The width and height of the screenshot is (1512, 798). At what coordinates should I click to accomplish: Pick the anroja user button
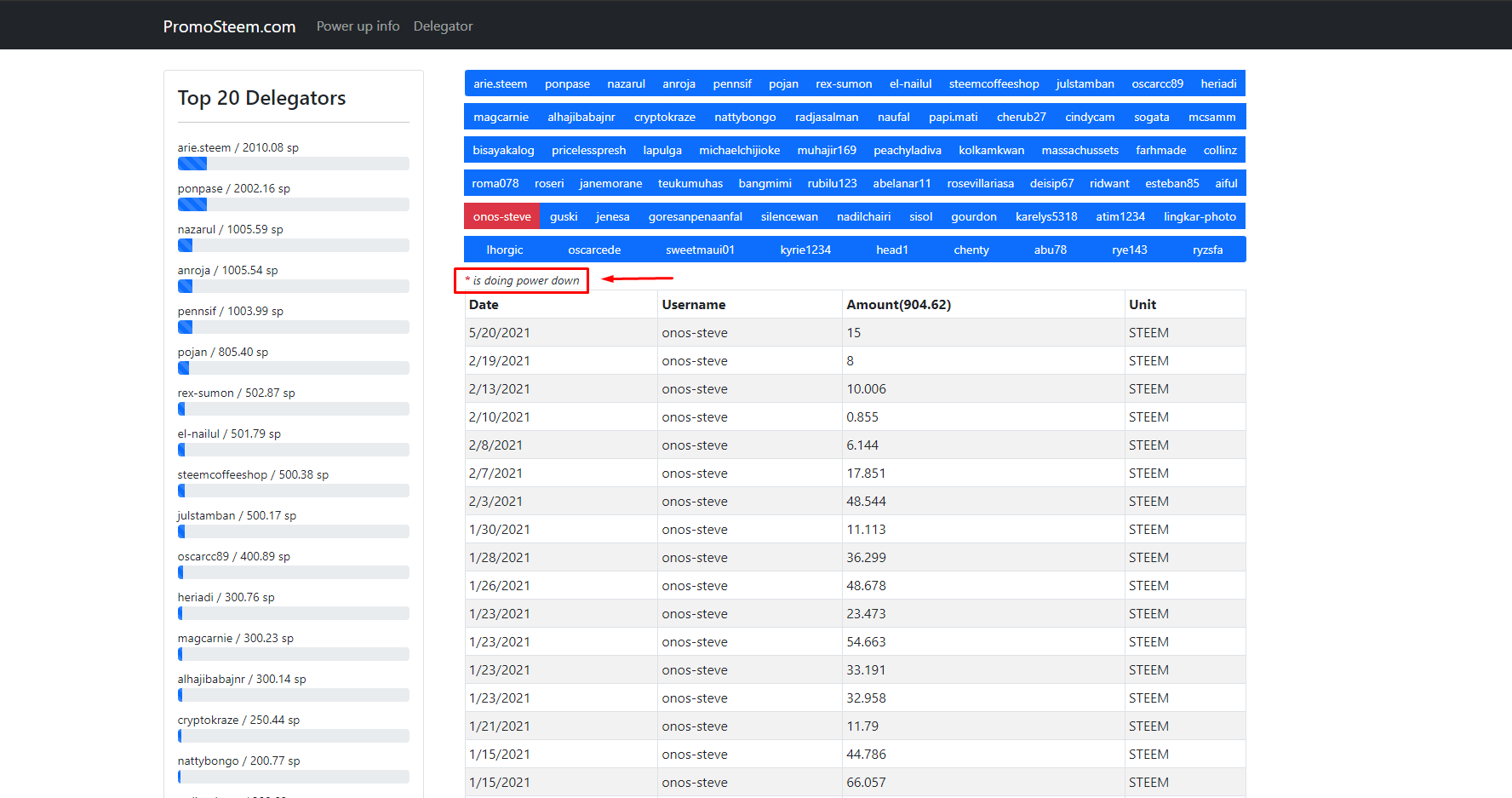coord(679,83)
